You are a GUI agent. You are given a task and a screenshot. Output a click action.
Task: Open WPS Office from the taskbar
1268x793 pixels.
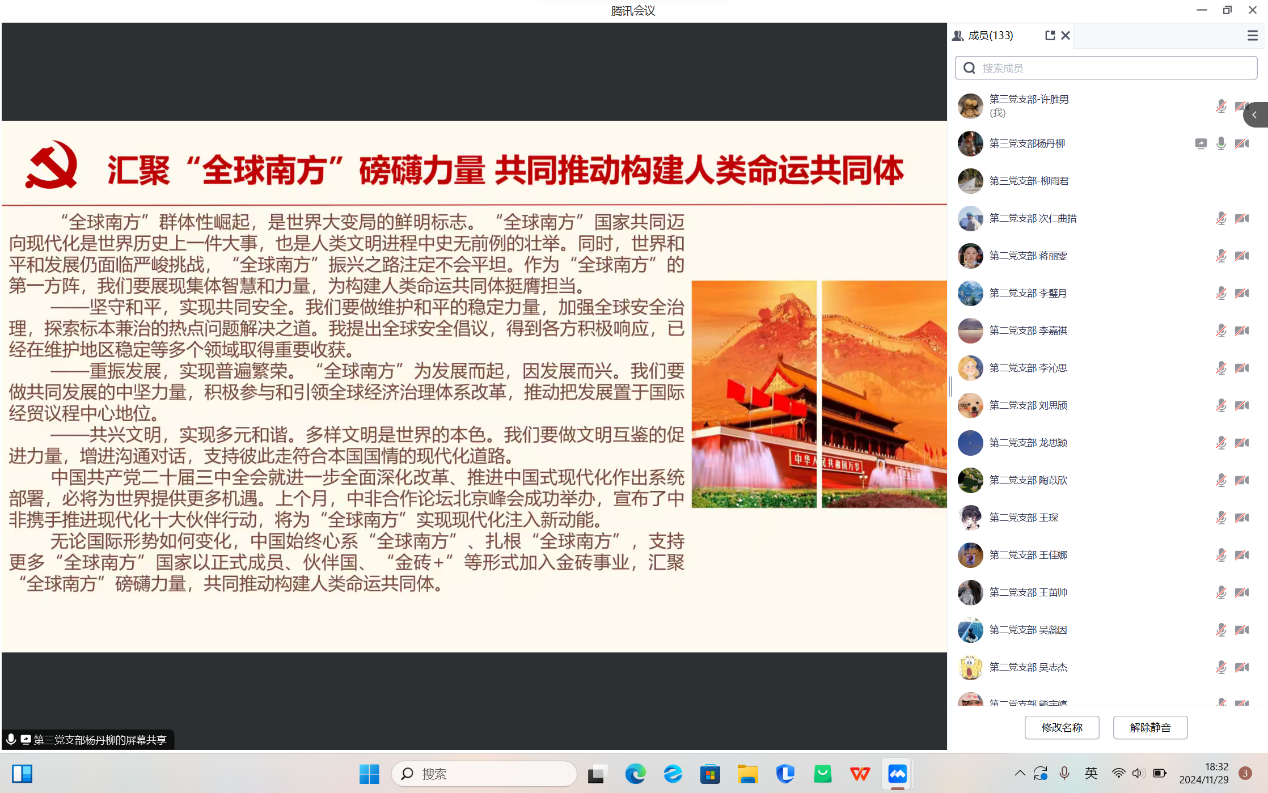[x=859, y=774]
